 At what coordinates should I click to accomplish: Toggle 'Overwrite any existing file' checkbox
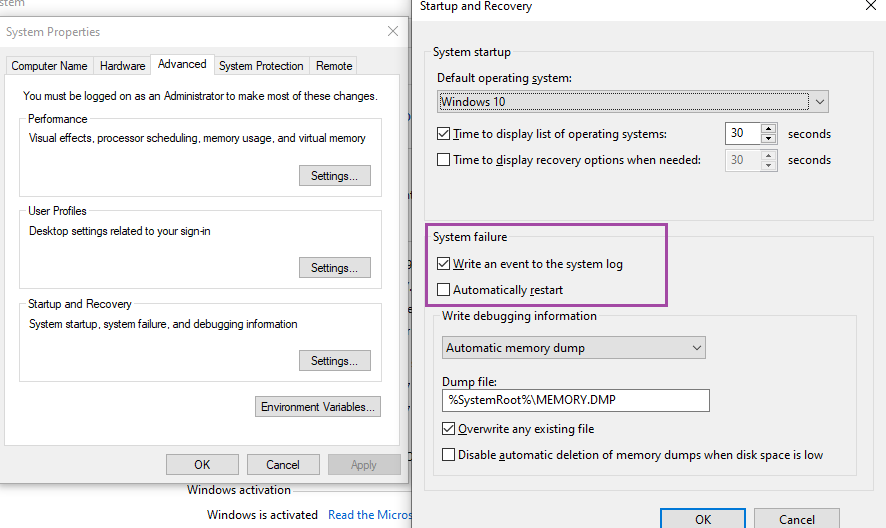(449, 429)
